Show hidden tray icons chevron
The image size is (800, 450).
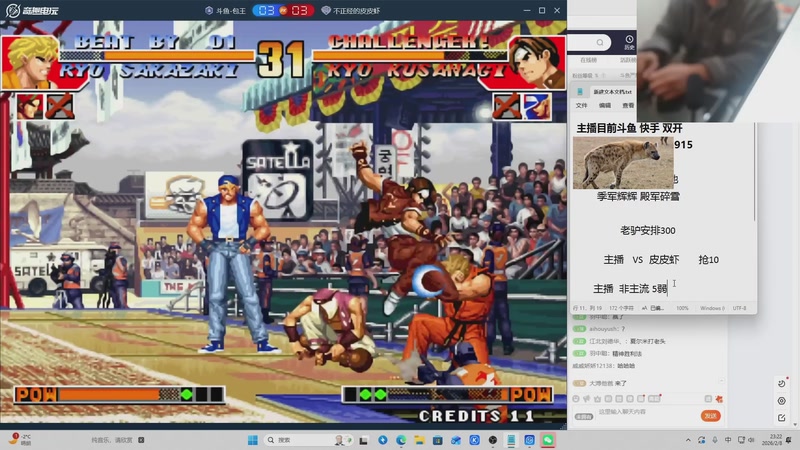pyautogui.click(x=688, y=440)
